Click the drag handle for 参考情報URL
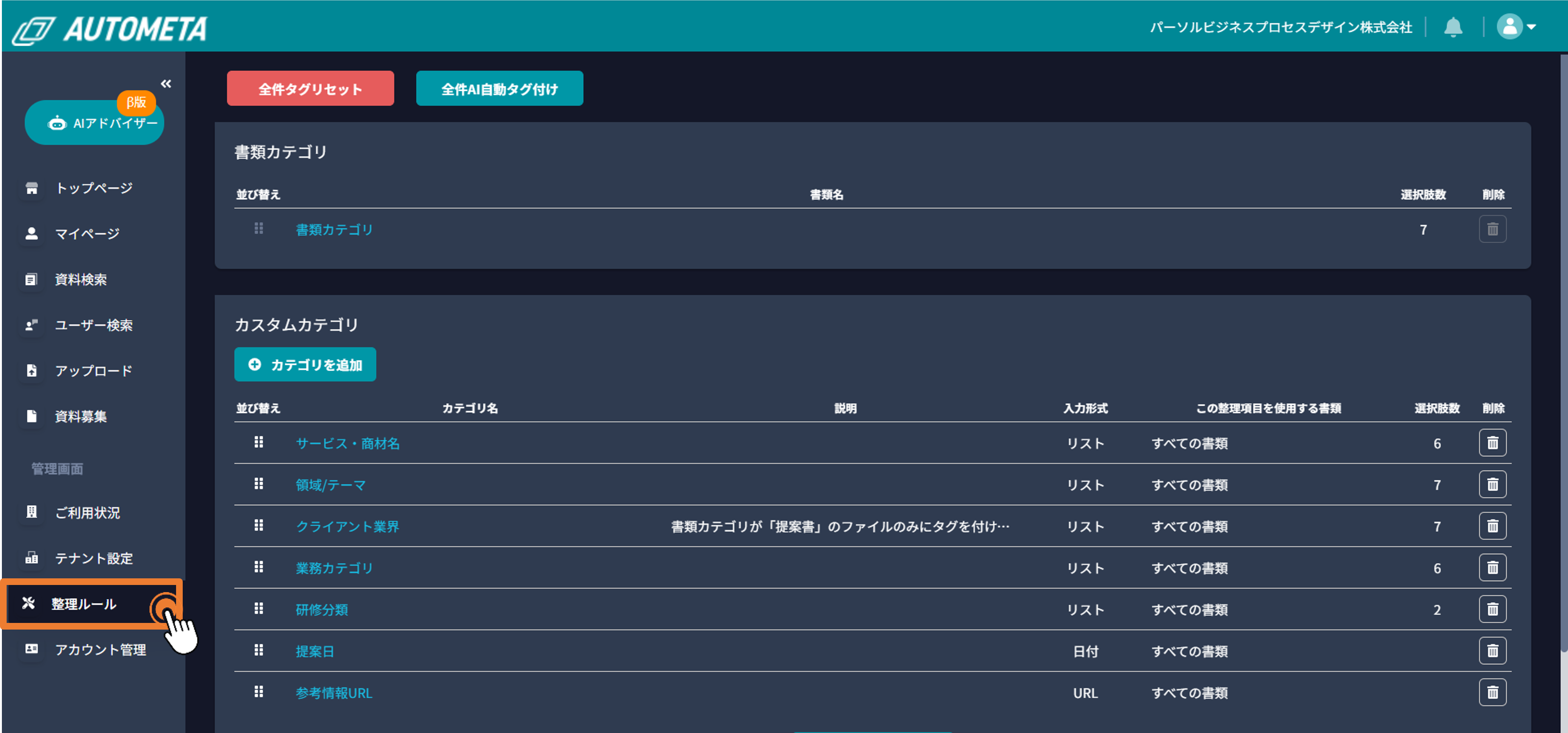Viewport: 1568px width, 733px height. click(259, 691)
